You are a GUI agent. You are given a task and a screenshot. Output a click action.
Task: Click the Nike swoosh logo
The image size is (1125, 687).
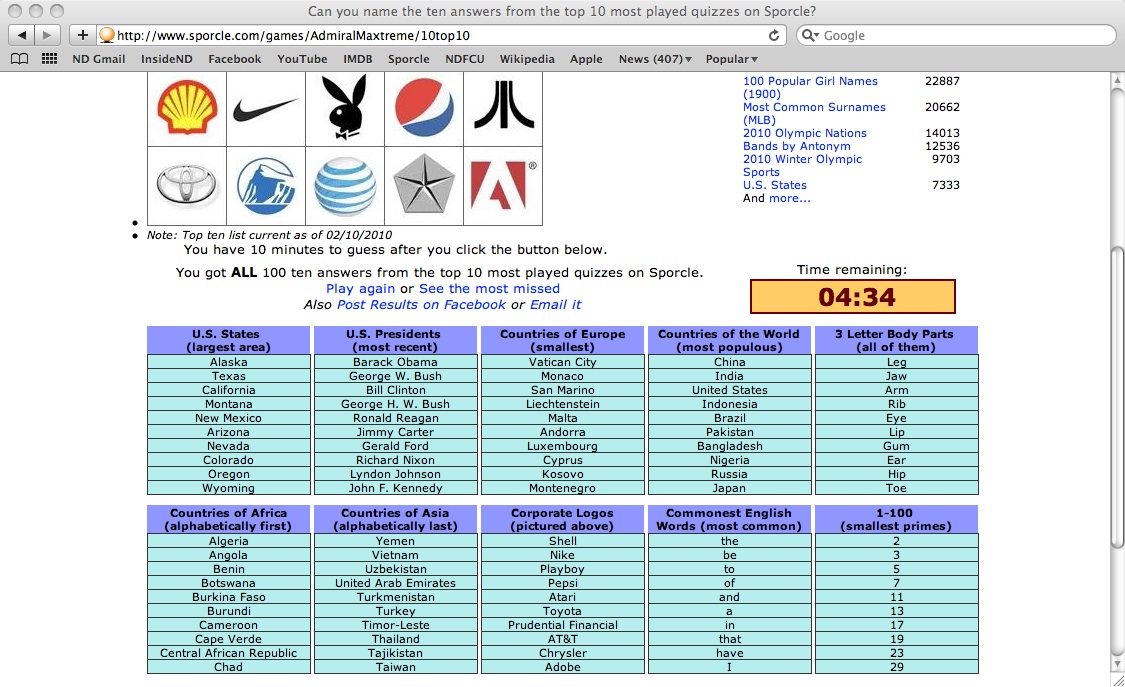coord(265,109)
